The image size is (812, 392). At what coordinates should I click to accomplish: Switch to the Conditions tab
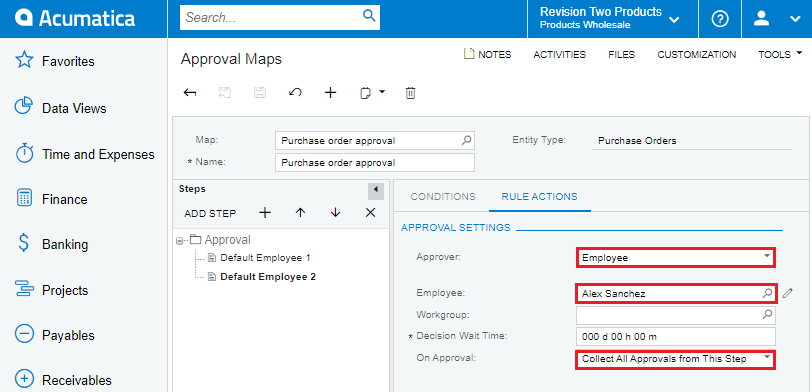(x=443, y=197)
